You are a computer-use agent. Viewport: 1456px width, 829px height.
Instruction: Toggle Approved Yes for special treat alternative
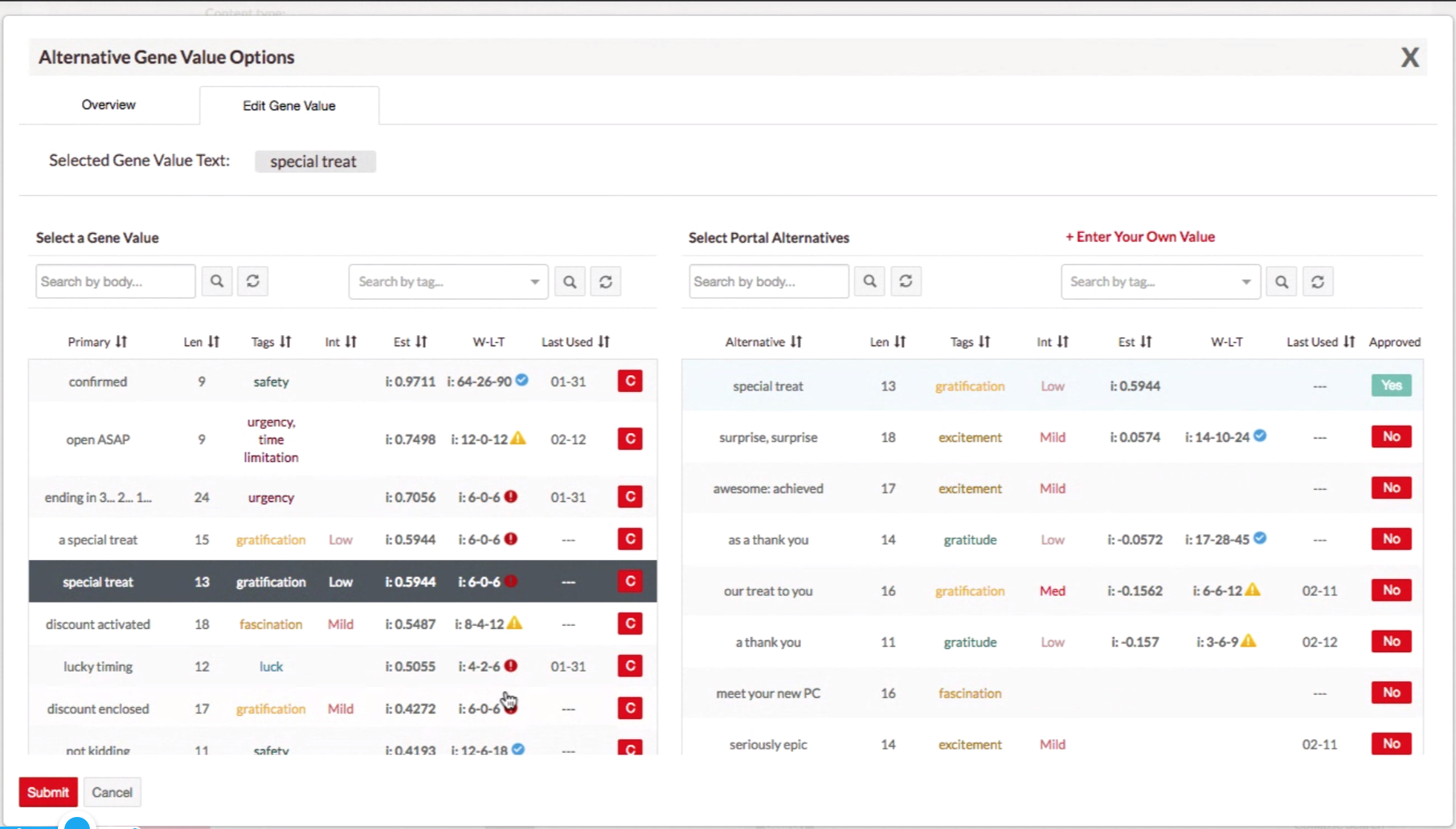pyautogui.click(x=1391, y=386)
